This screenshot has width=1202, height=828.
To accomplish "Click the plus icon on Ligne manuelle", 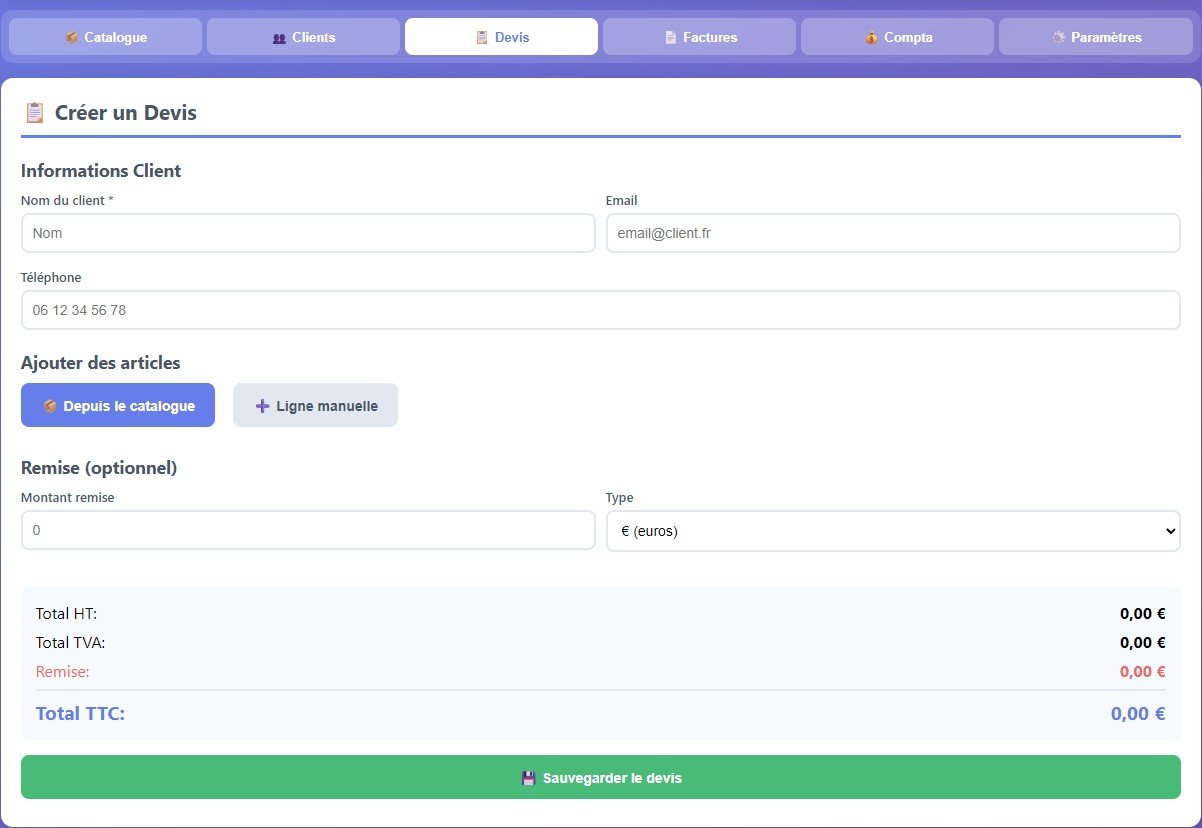I will coord(263,406).
